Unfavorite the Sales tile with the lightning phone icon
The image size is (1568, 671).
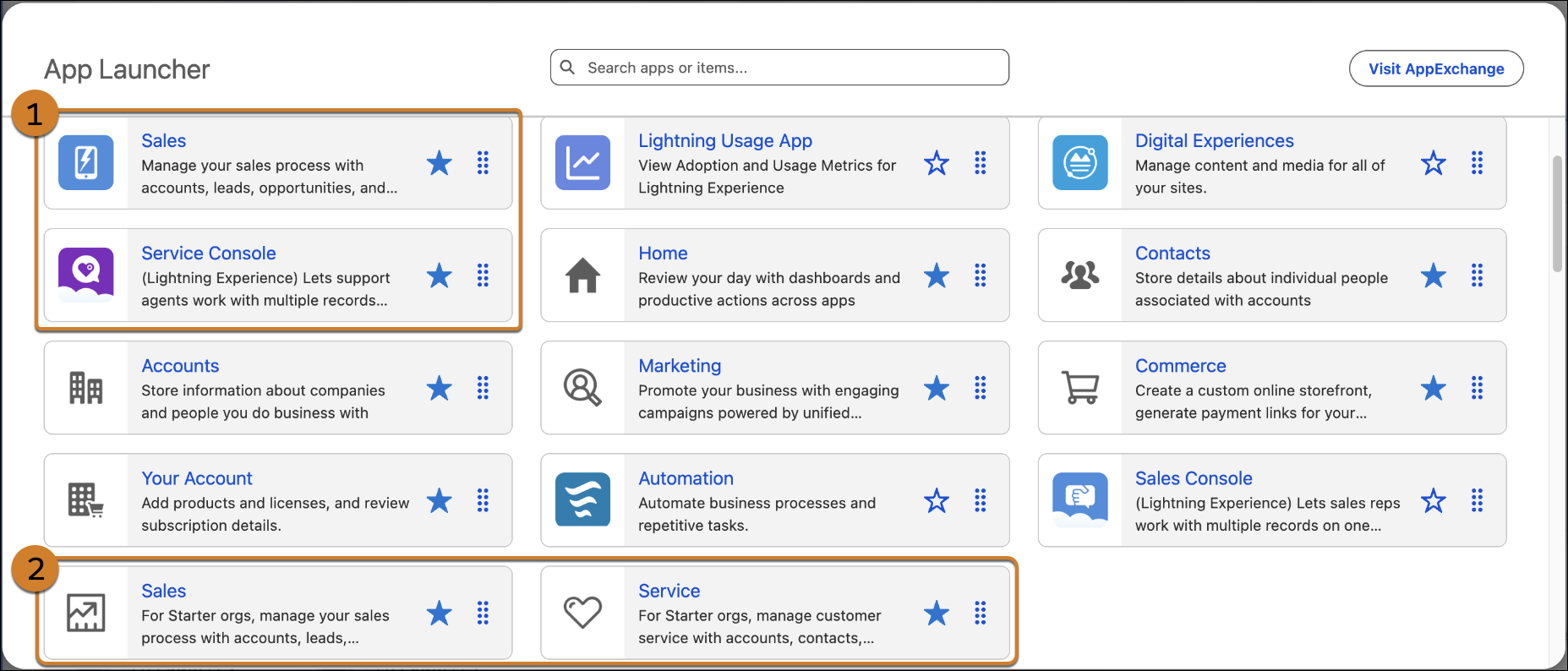point(439,162)
